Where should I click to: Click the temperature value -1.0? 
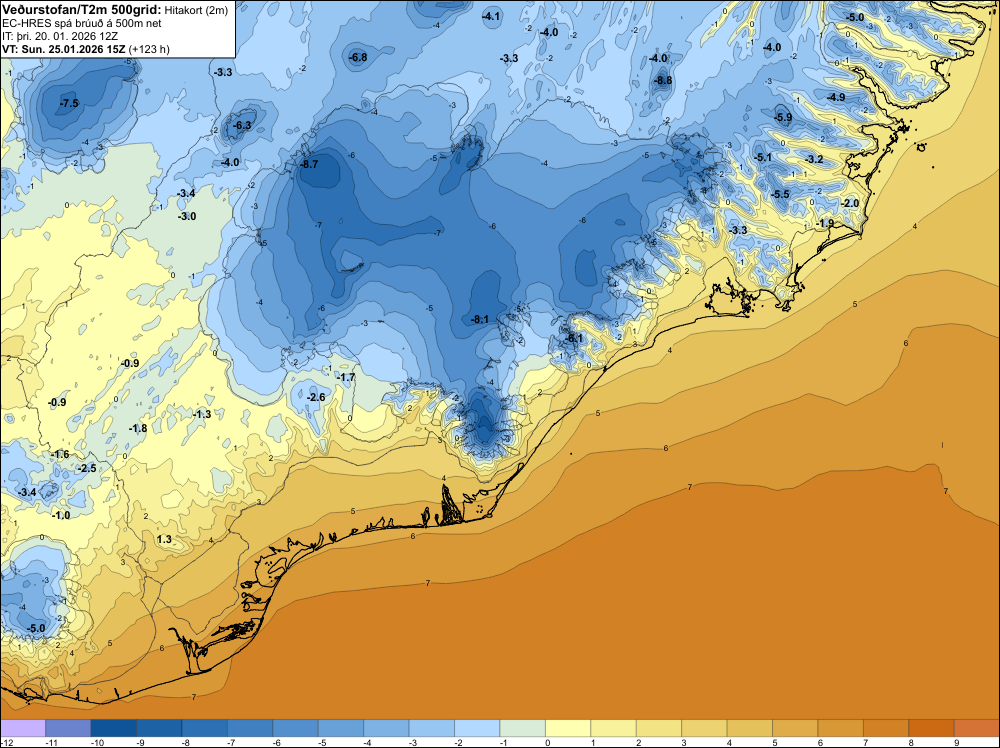pos(61,515)
